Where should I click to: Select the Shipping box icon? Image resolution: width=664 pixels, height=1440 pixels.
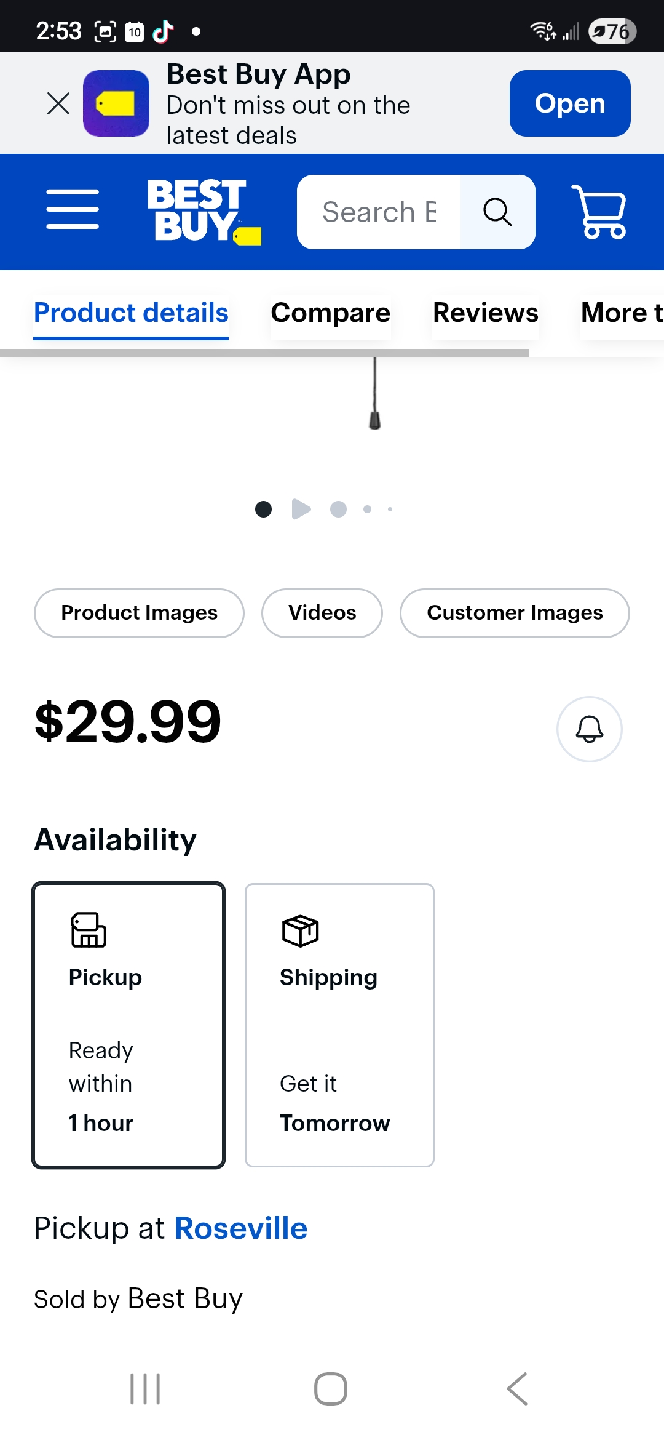tap(300, 930)
